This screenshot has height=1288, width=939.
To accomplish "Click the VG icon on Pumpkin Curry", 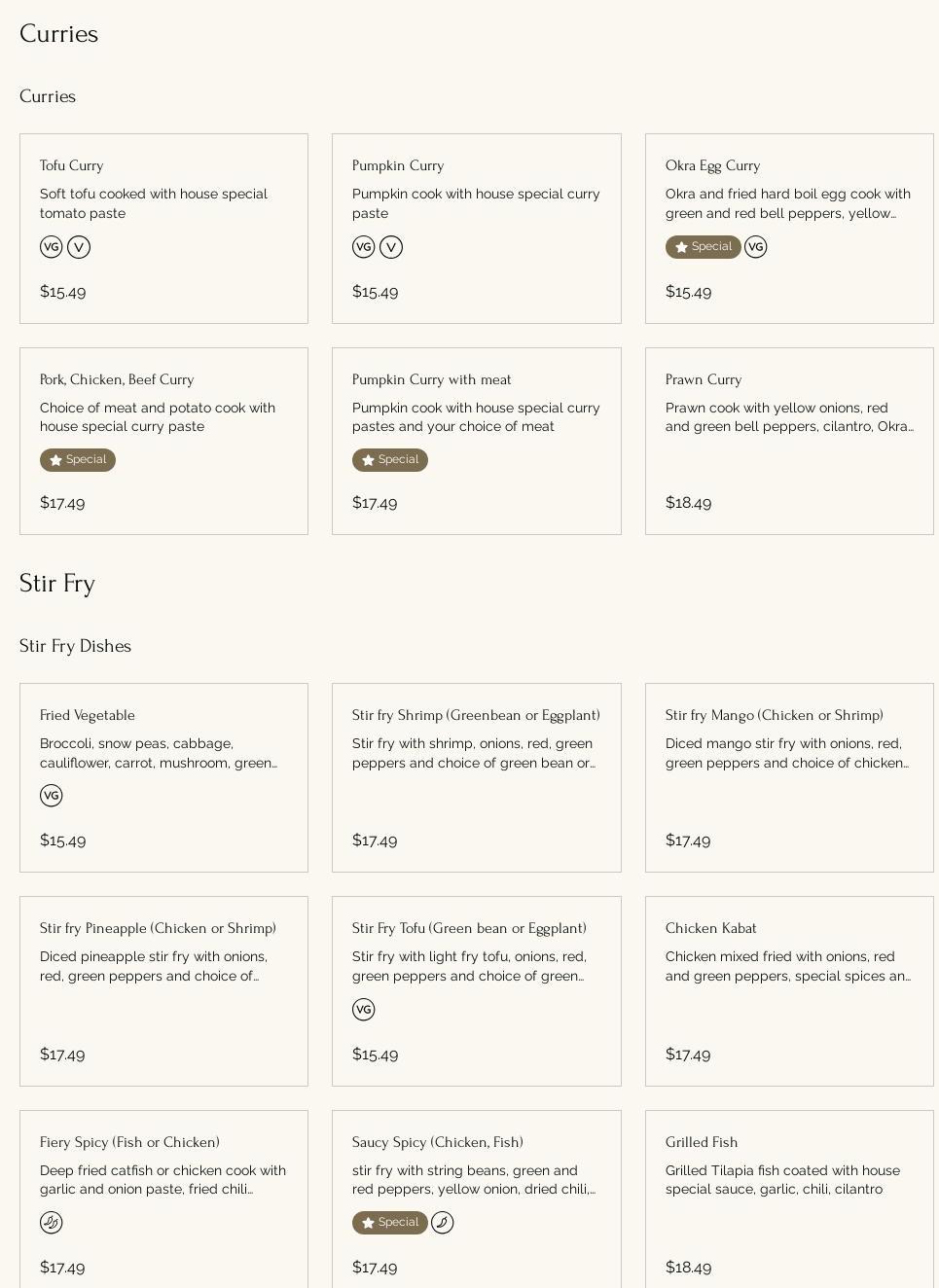I will (364, 247).
